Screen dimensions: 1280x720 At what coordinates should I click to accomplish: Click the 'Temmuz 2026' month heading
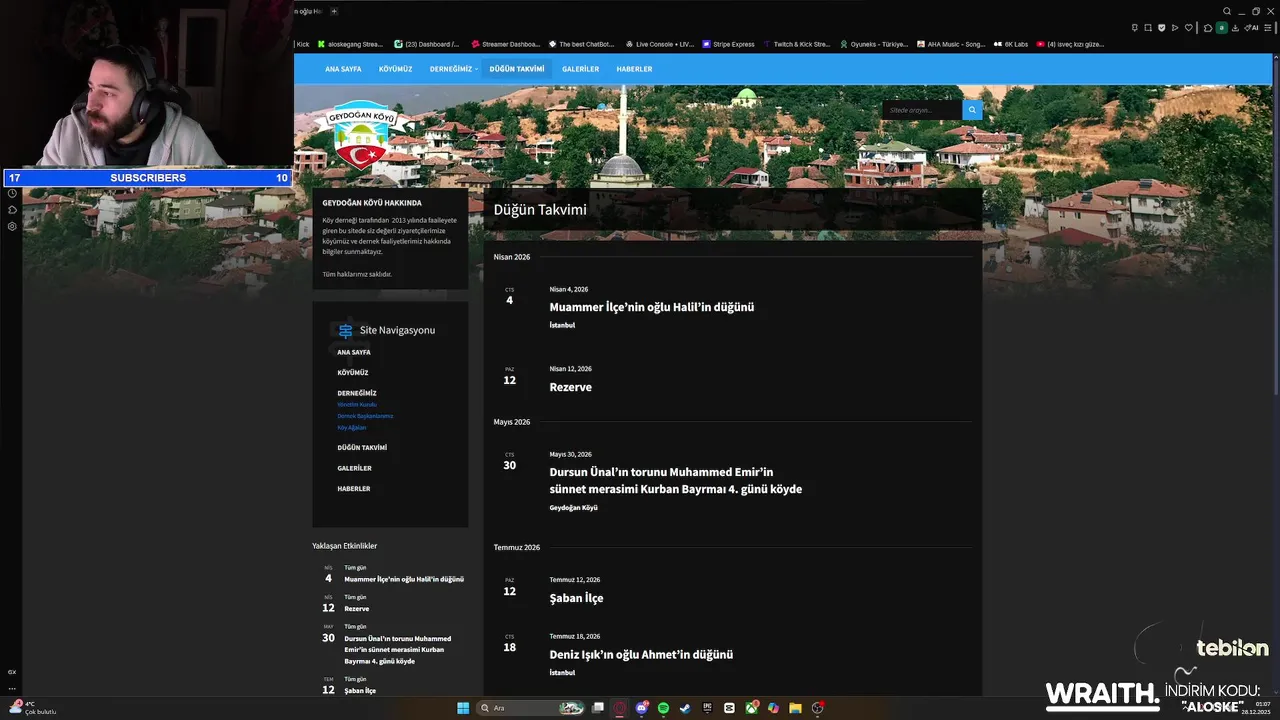pyautogui.click(x=517, y=548)
